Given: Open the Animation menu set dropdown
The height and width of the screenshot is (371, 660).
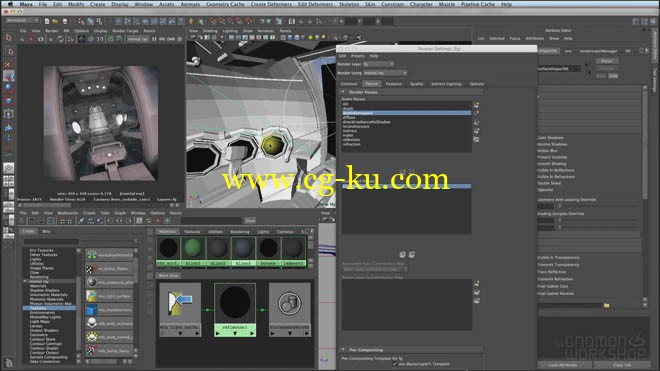Looking at the screenshot, I should click(x=22, y=21).
